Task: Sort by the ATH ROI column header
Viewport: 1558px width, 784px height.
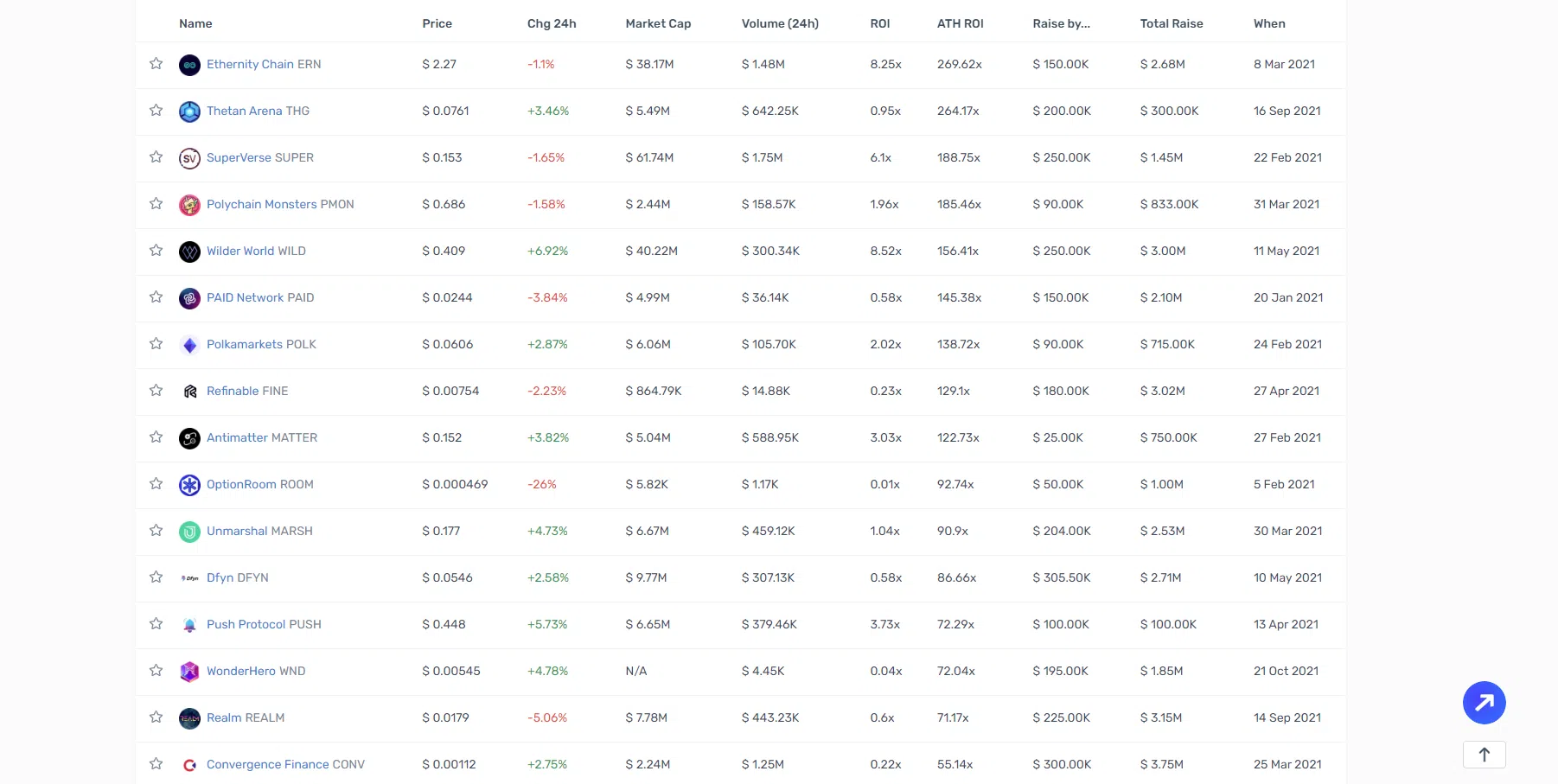Action: pos(960,23)
